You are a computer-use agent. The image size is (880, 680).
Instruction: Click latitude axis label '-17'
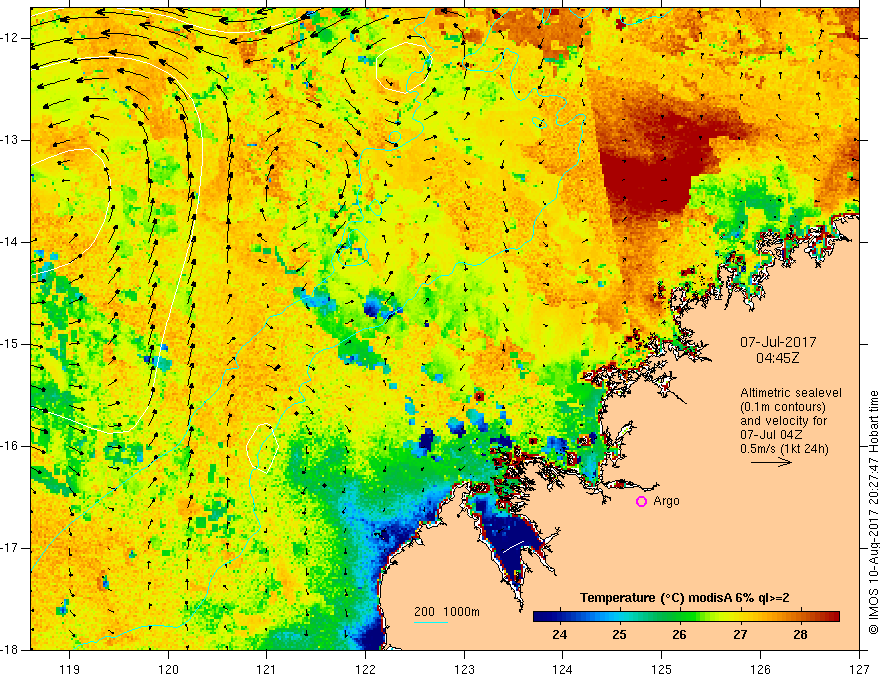tap(10, 548)
